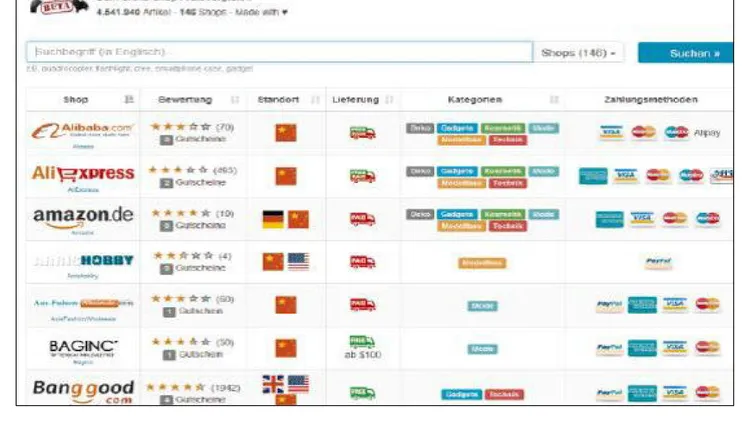Click delivery truck icon in AliExpress row

click(363, 176)
